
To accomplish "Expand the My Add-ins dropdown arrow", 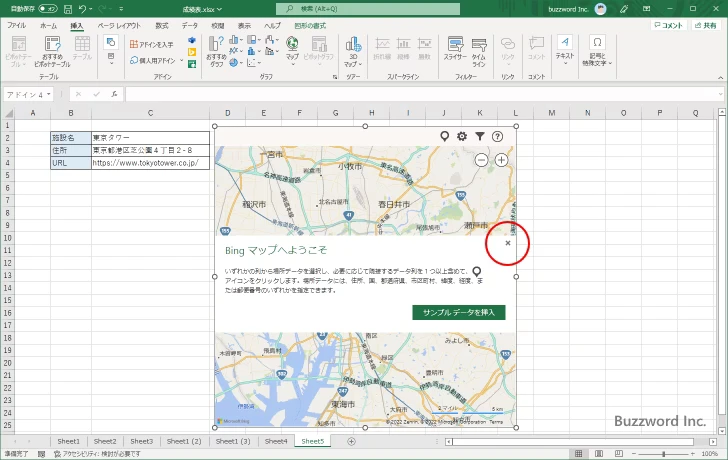I will click(x=181, y=60).
